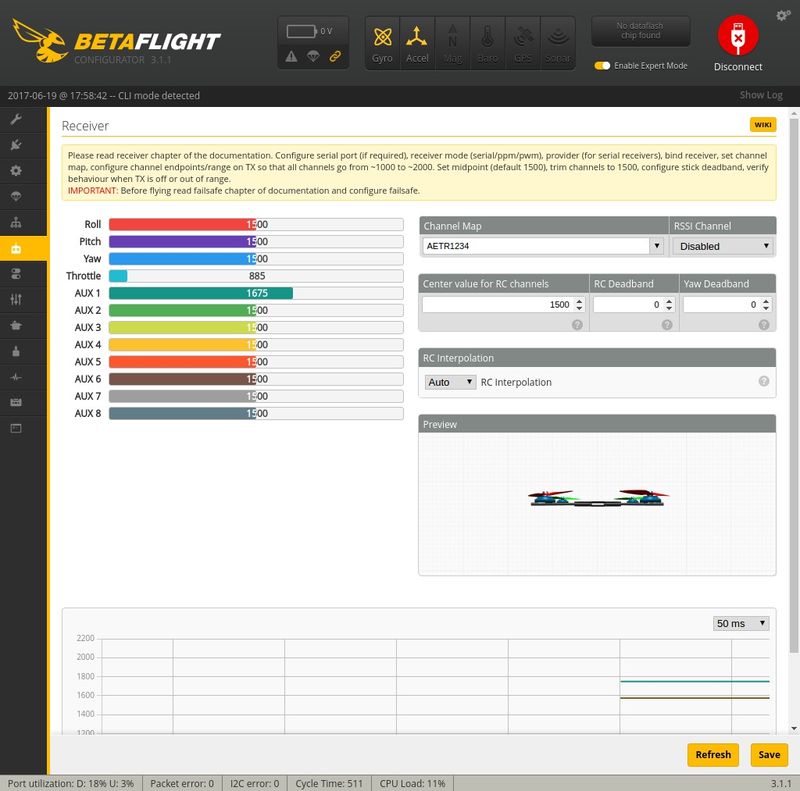Viewport: 800px width, 791px height.
Task: Click the Refresh button
Action: 713,754
